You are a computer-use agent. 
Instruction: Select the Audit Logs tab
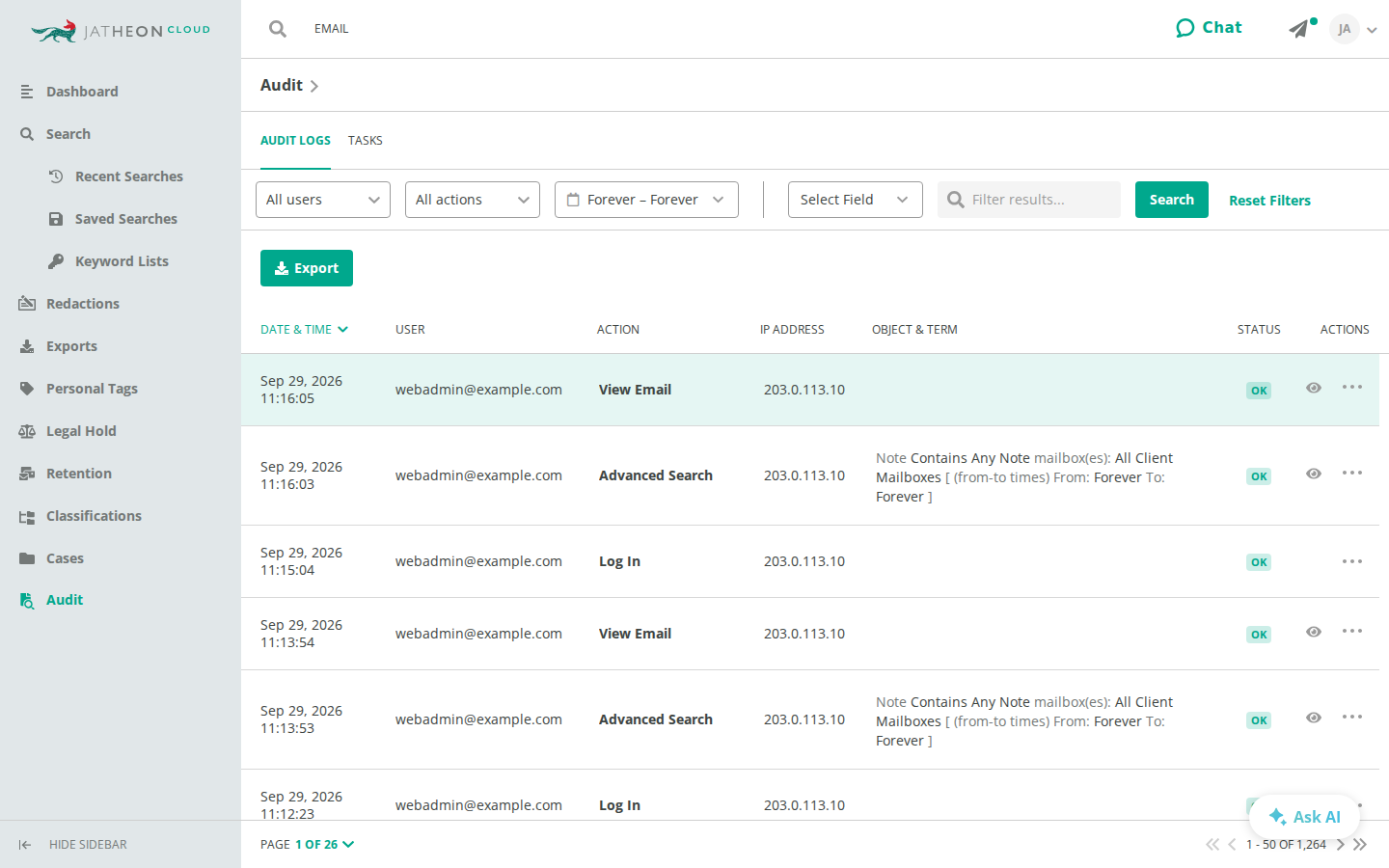(295, 141)
